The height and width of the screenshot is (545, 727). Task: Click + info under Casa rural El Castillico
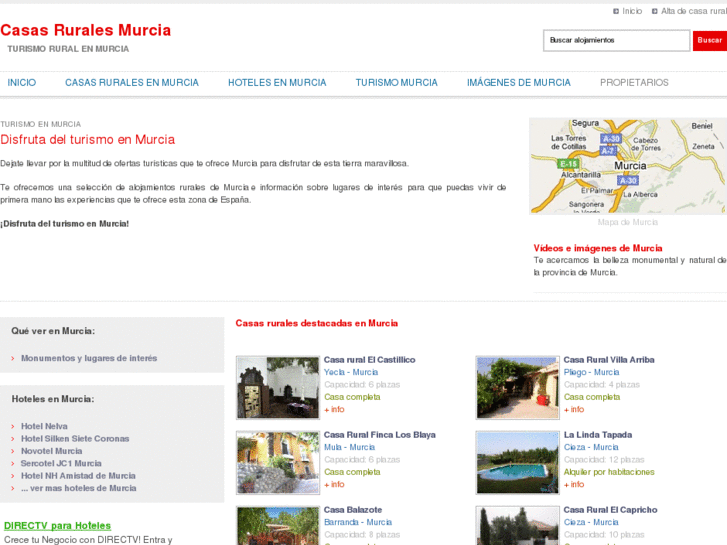point(334,410)
